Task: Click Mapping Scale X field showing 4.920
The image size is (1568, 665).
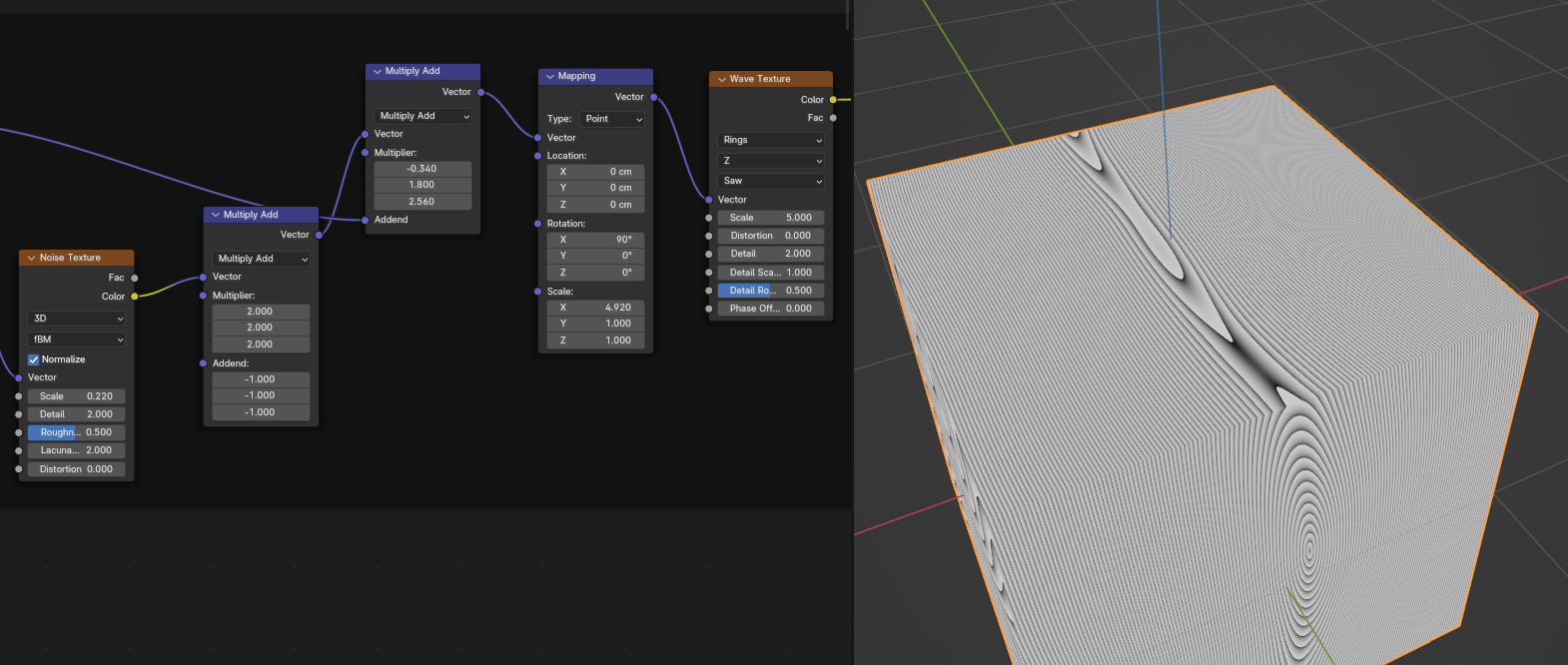Action: coord(595,308)
